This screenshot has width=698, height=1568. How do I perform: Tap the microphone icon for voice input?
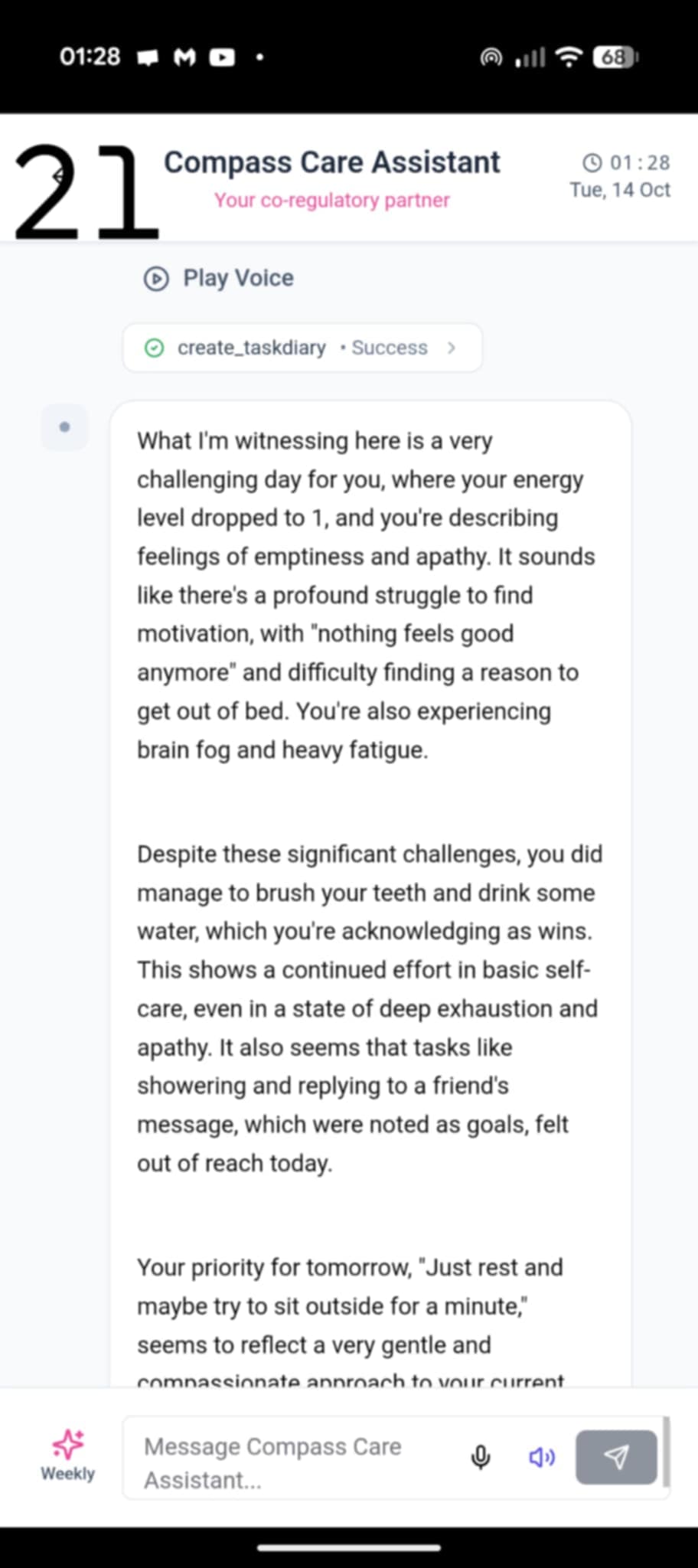(481, 1457)
